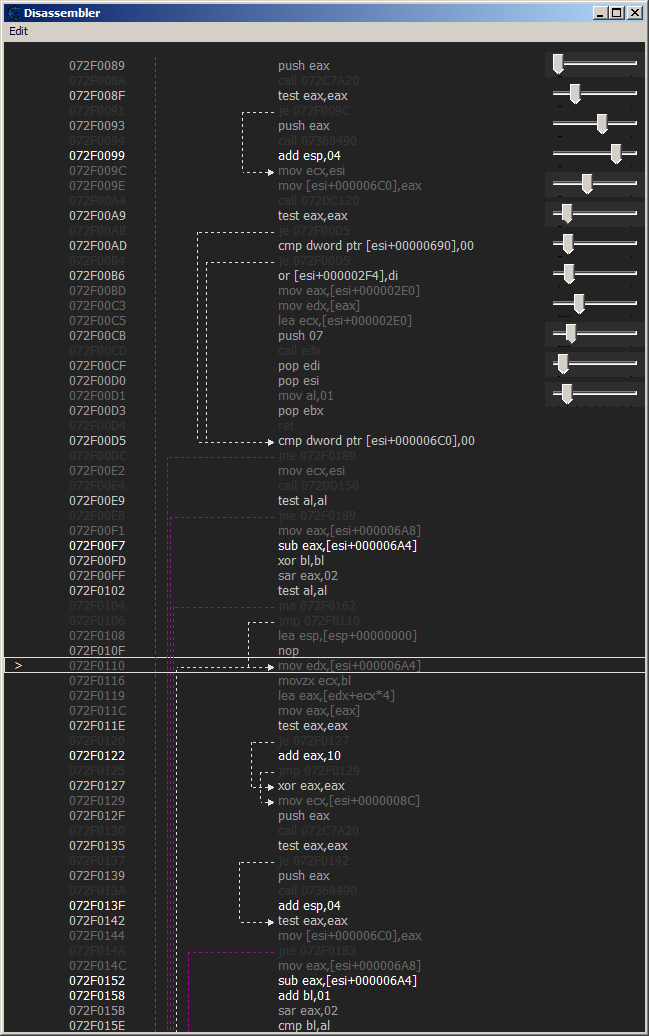This screenshot has height=1036, width=649.
Task: Select instruction xor eax,eax at 072F0127
Action: pos(311,786)
